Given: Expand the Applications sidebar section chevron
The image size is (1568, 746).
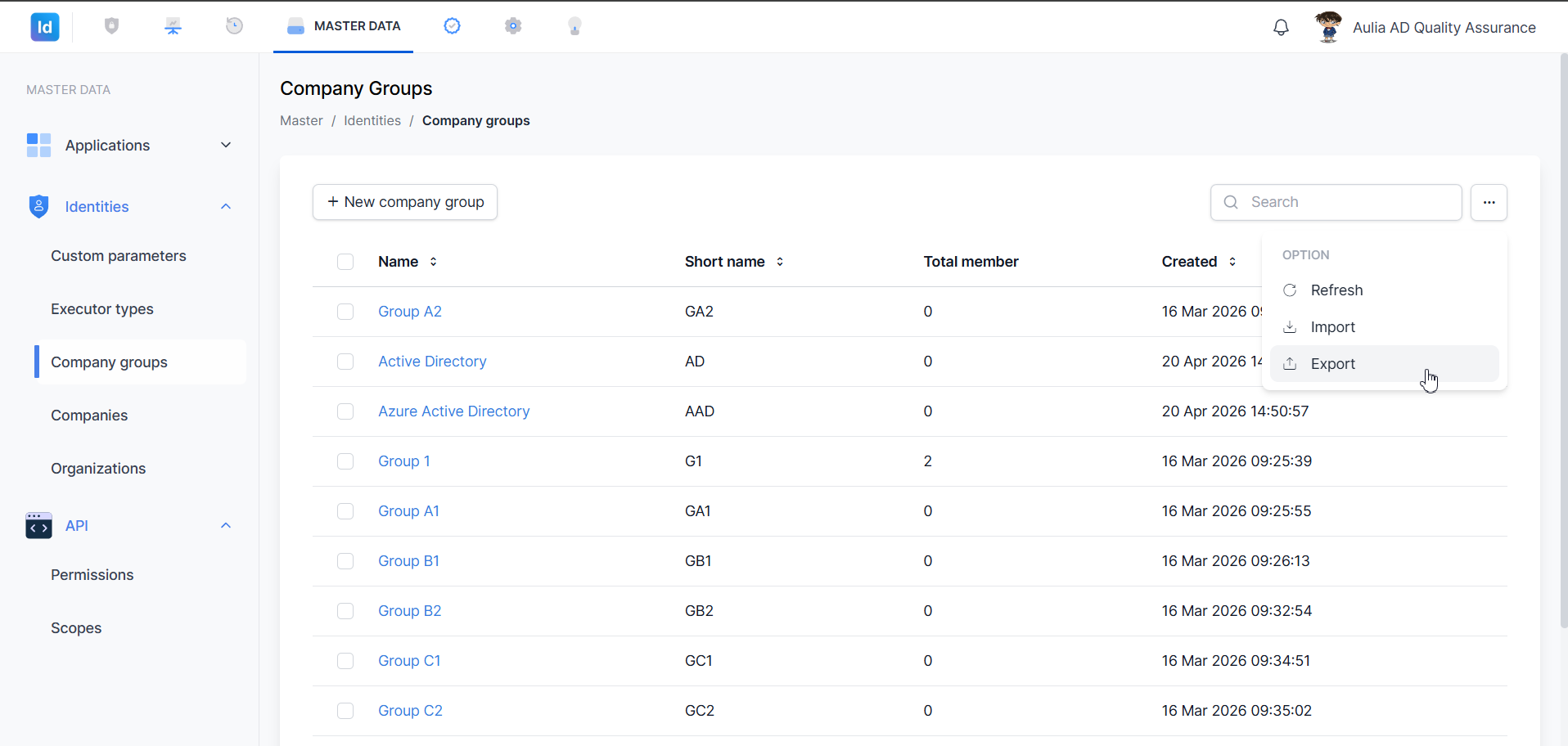Looking at the screenshot, I should point(226,145).
